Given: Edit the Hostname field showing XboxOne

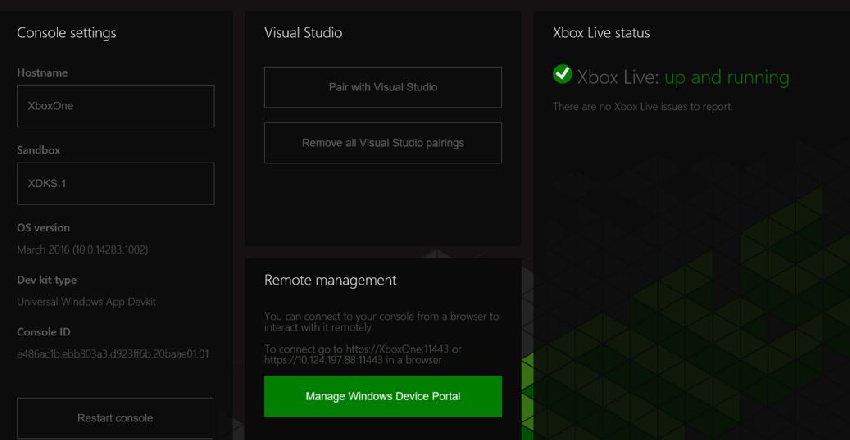Looking at the screenshot, I should pos(115,106).
